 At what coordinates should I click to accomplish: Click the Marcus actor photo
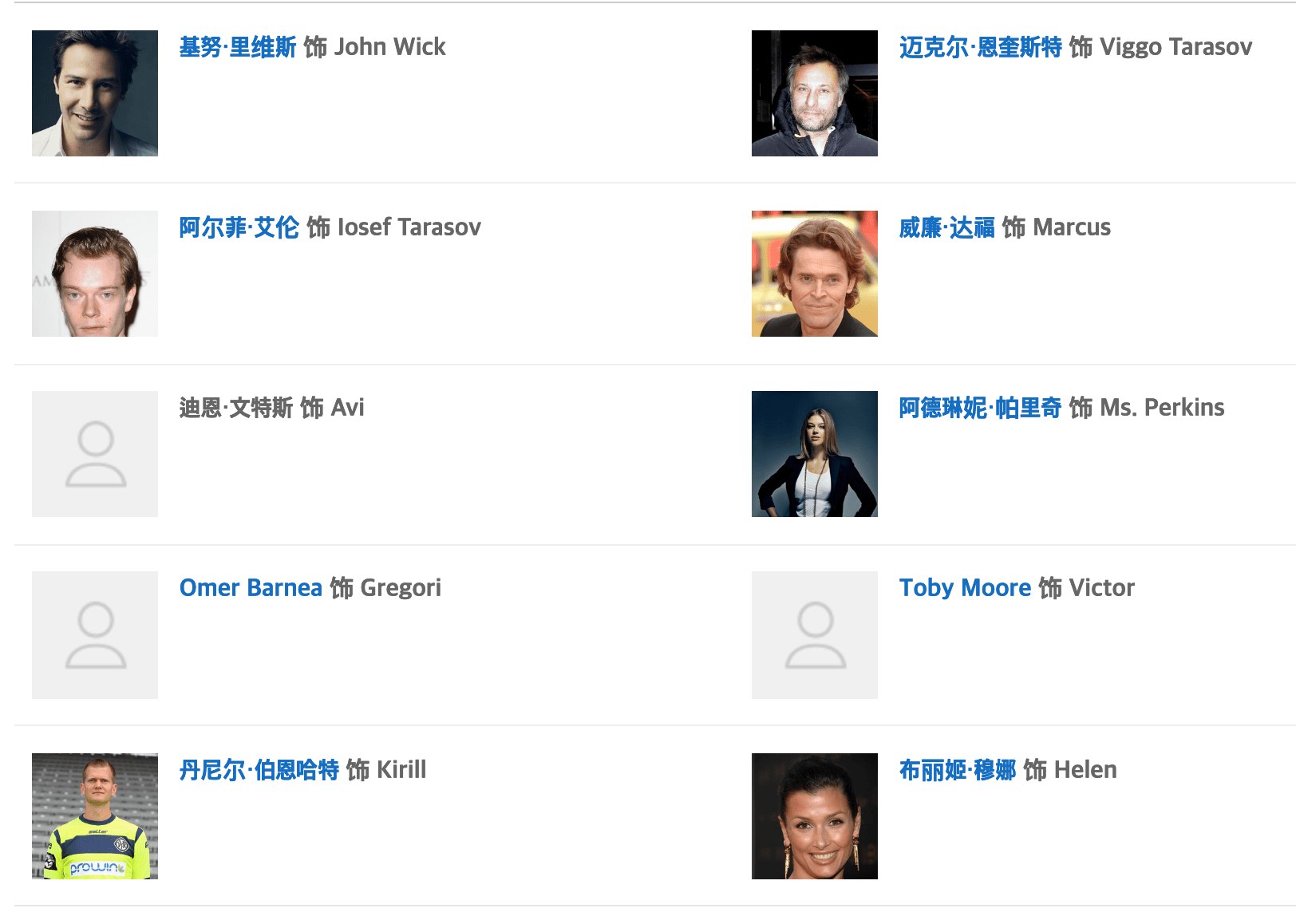click(815, 274)
